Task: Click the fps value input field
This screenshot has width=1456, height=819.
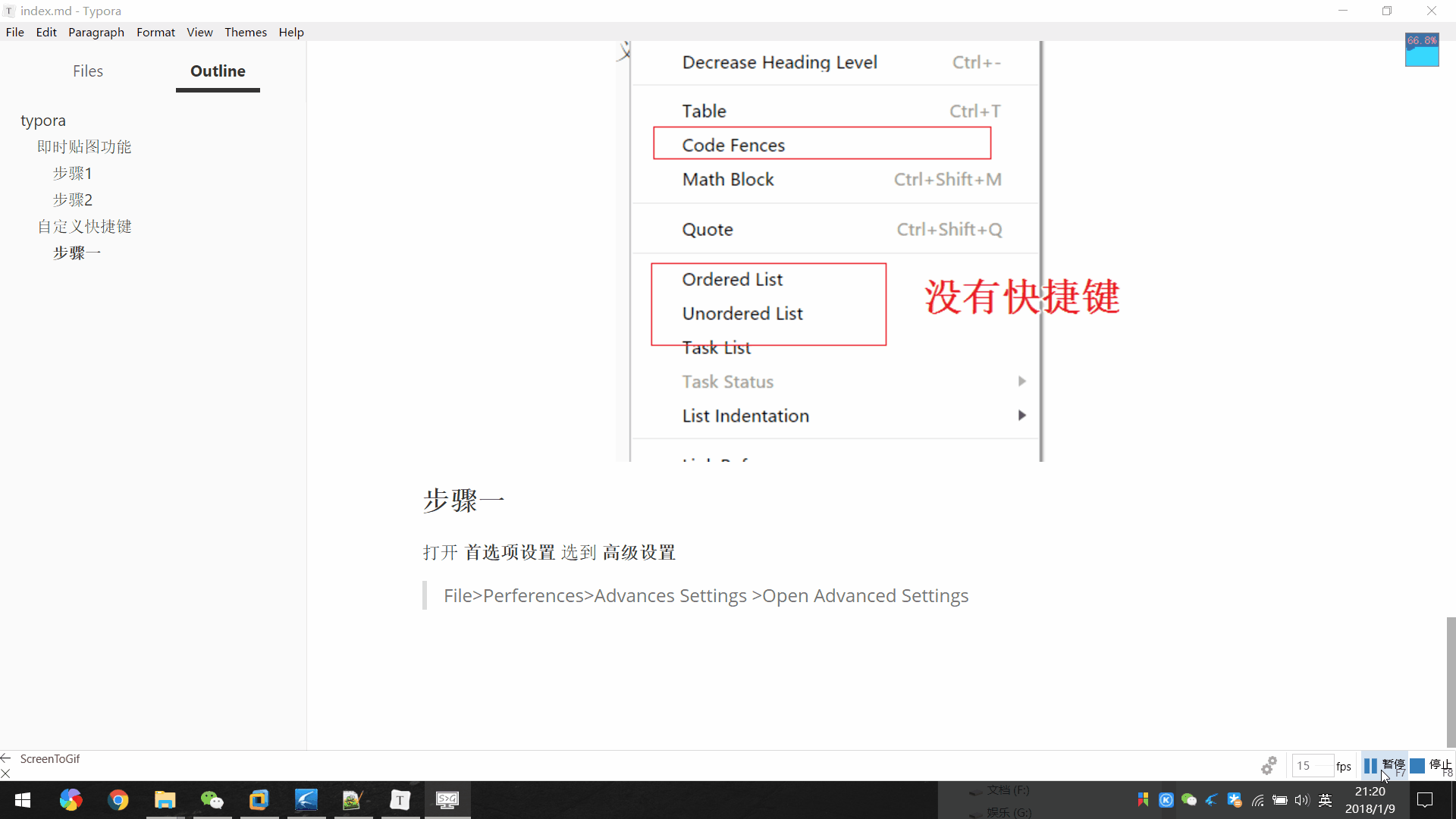Action: [x=1311, y=766]
